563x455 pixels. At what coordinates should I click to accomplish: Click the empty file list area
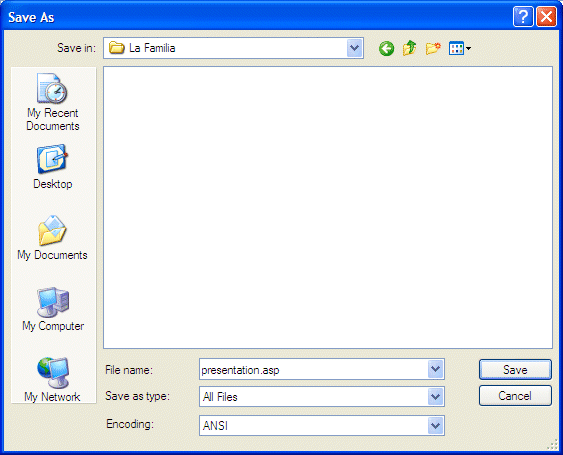328,207
